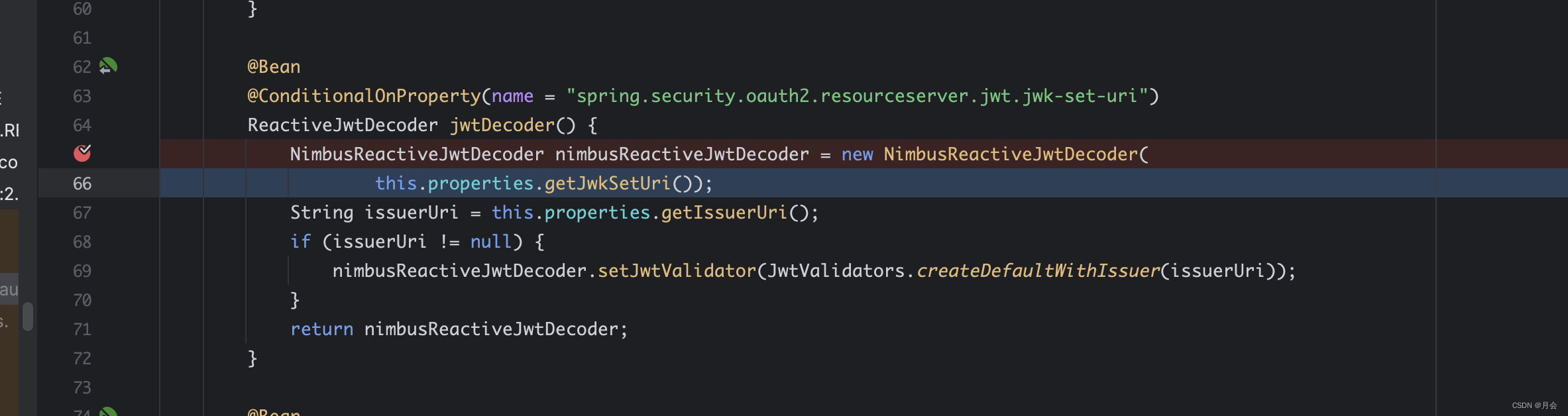The width and height of the screenshot is (1568, 416).
Task: Place cursor on jwtDecoder method name
Action: [502, 125]
